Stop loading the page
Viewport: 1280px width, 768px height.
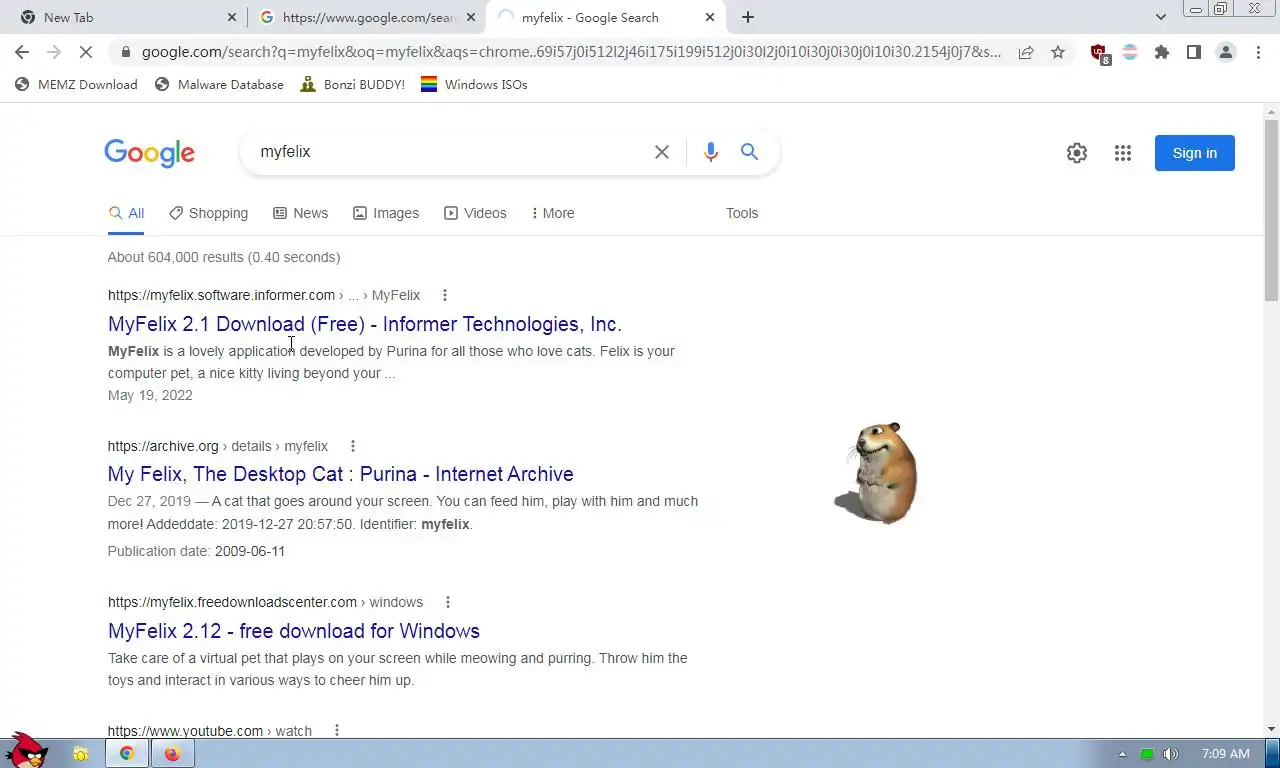point(86,52)
